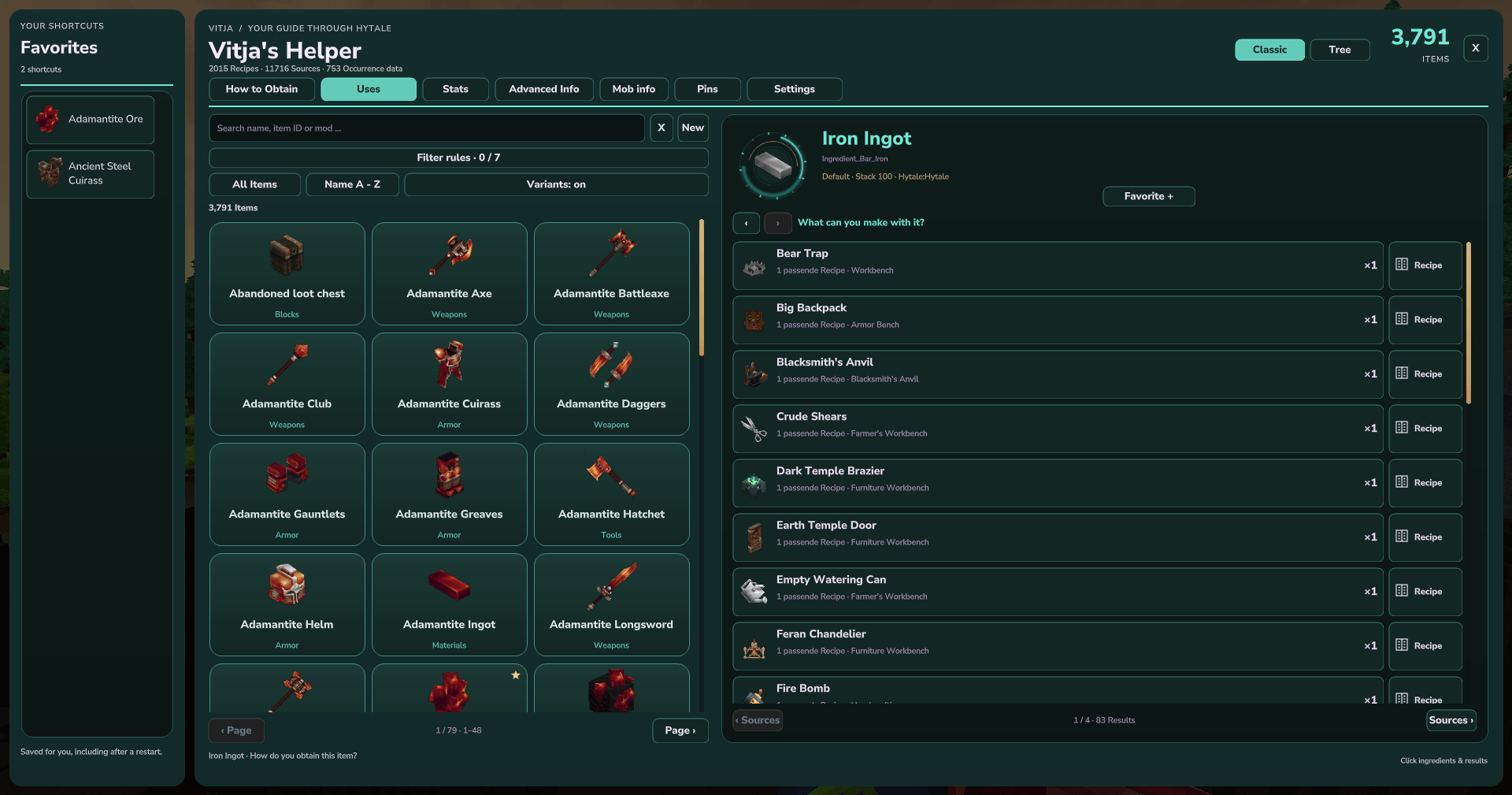Click the Bear Trap result icon
1512x795 pixels.
pyautogui.click(x=754, y=267)
